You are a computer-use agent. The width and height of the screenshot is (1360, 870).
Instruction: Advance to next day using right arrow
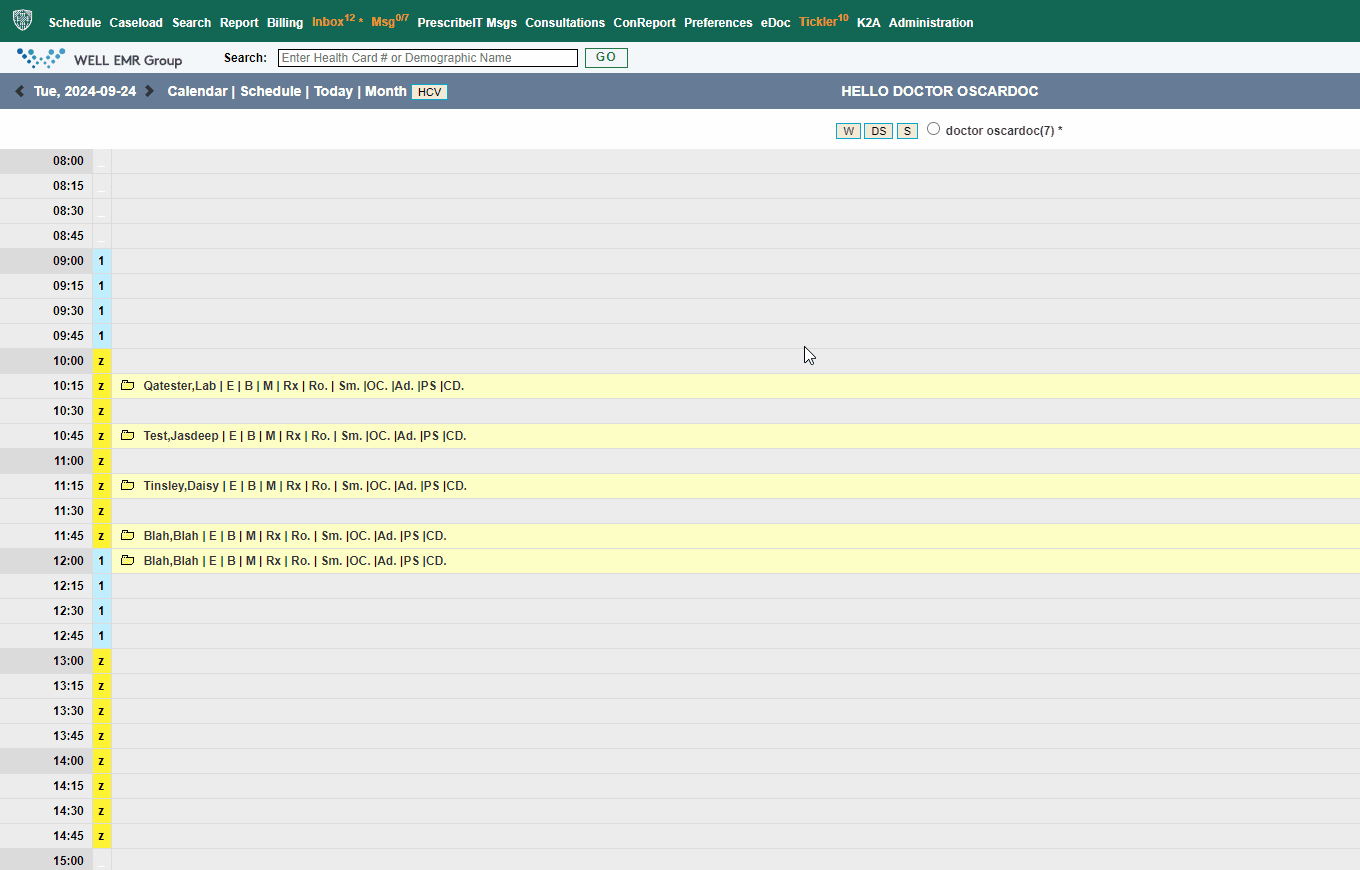coord(150,91)
